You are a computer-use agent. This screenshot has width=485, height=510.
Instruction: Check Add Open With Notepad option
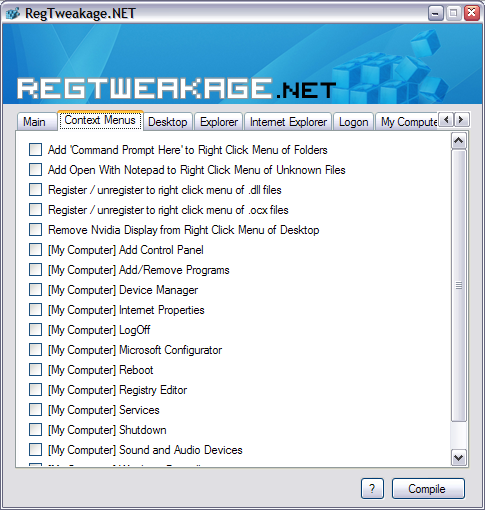click(35, 170)
